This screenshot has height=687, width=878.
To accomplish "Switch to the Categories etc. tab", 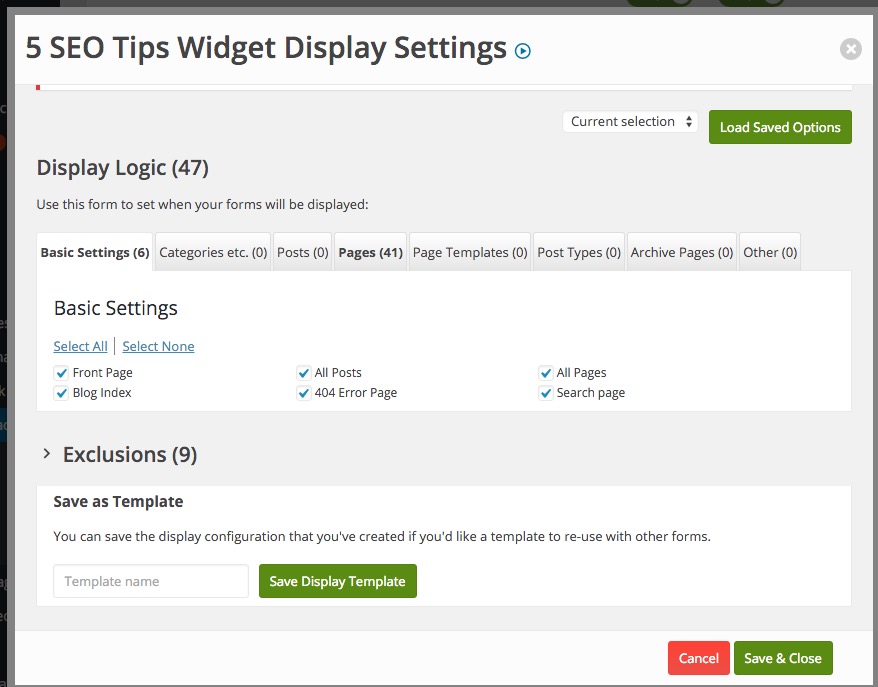I will pyautogui.click(x=213, y=253).
